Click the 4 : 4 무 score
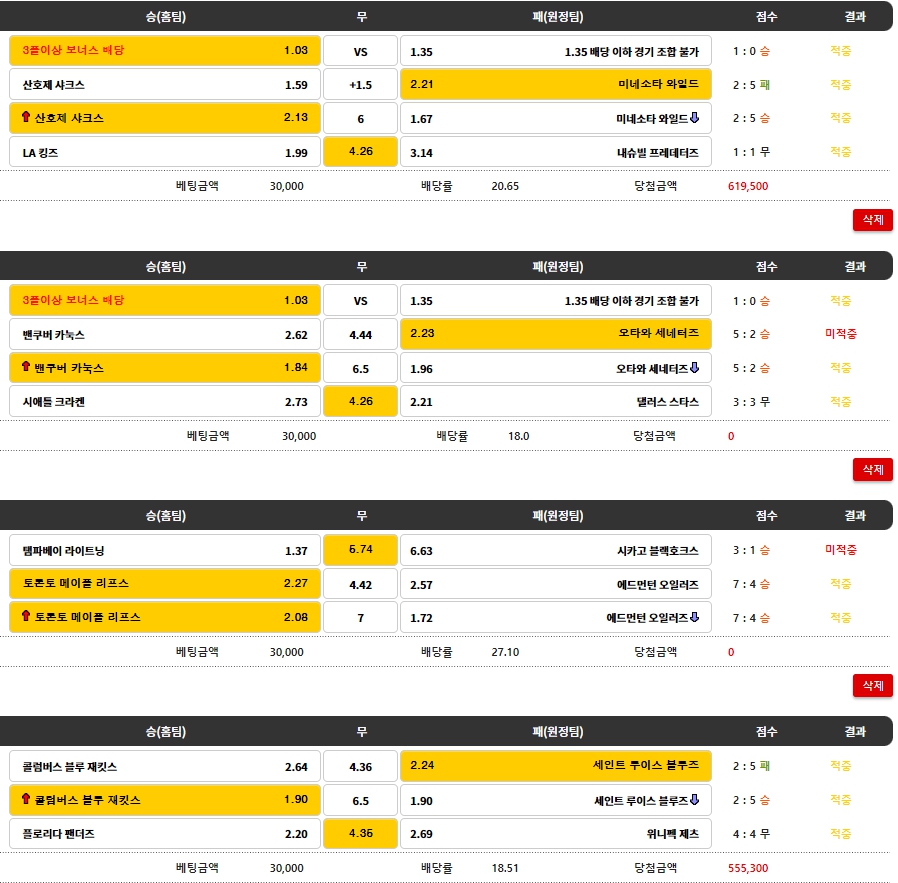 pos(751,834)
